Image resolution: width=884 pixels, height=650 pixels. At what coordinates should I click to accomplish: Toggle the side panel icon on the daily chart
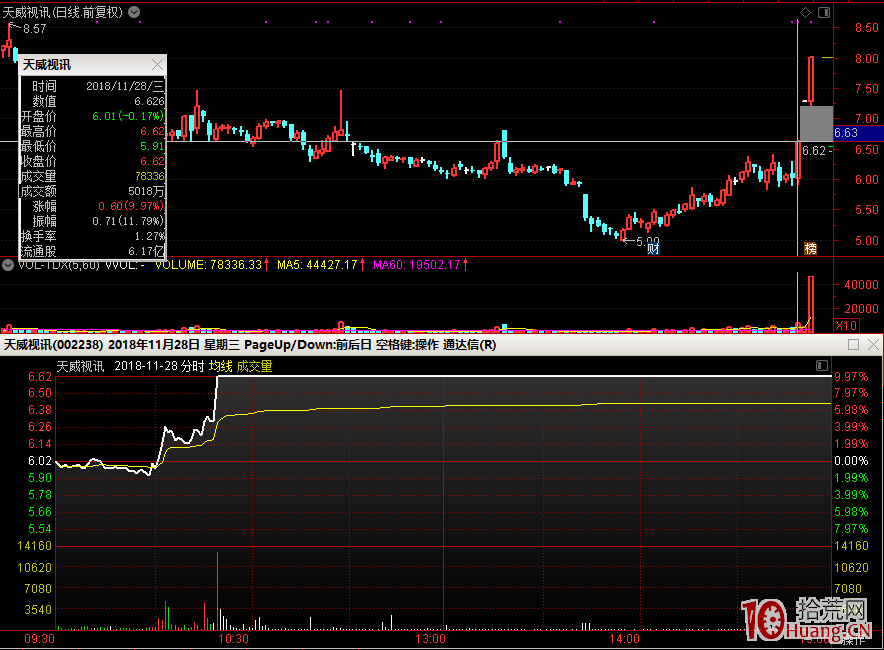coord(824,12)
